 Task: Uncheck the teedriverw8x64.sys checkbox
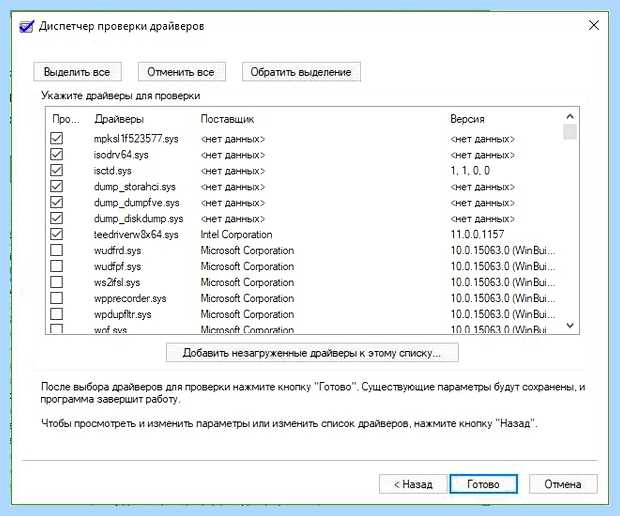pos(57,234)
